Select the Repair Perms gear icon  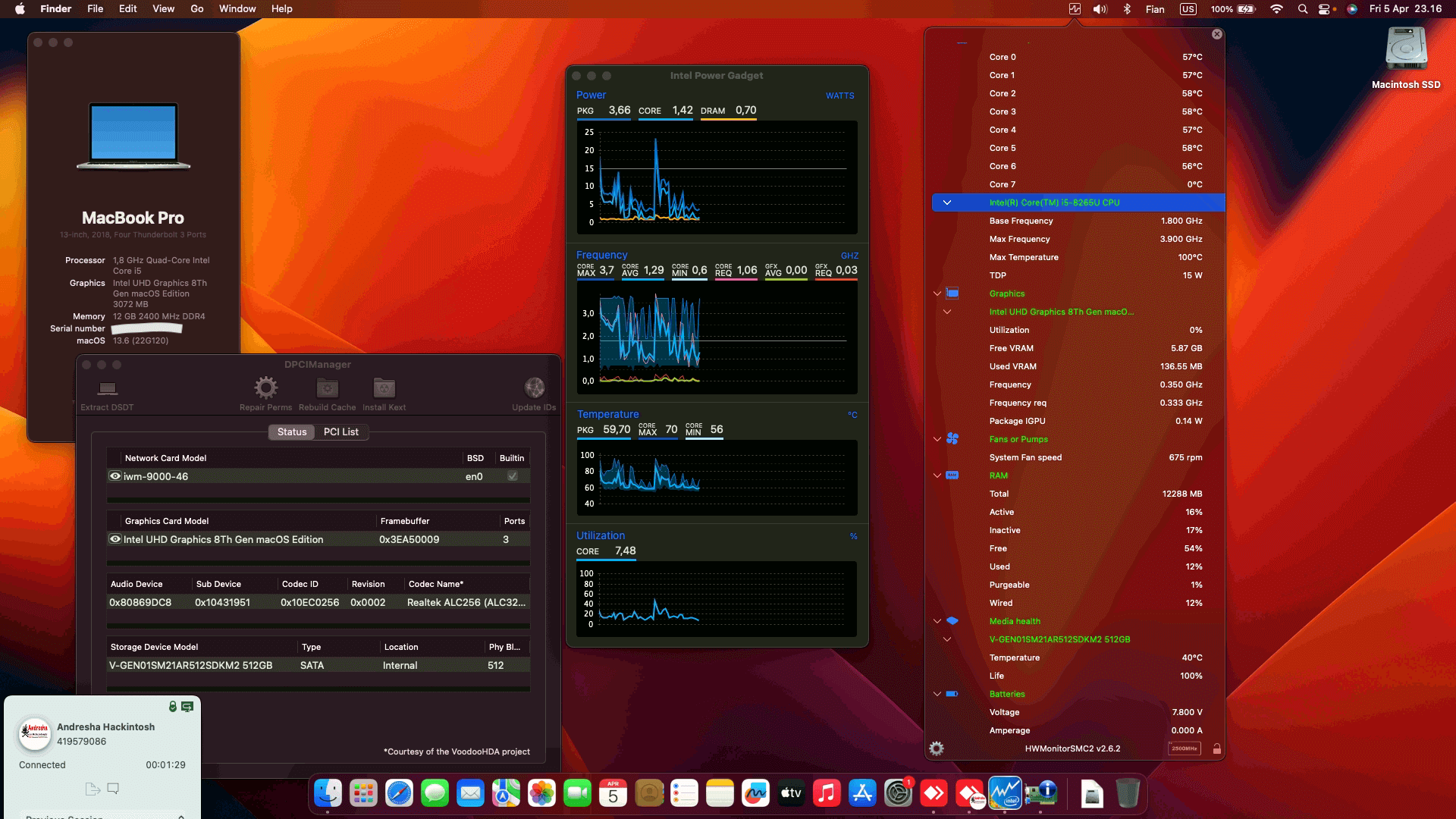pyautogui.click(x=265, y=388)
